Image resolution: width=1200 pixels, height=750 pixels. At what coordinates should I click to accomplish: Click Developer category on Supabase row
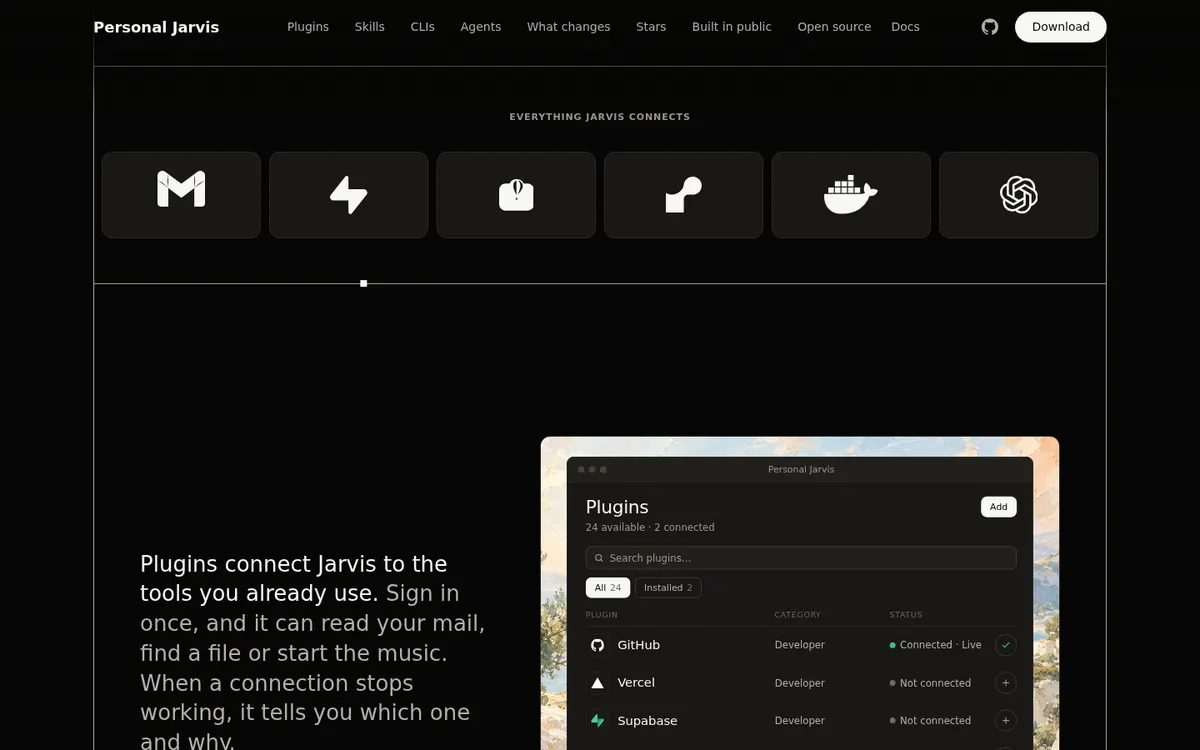point(800,720)
